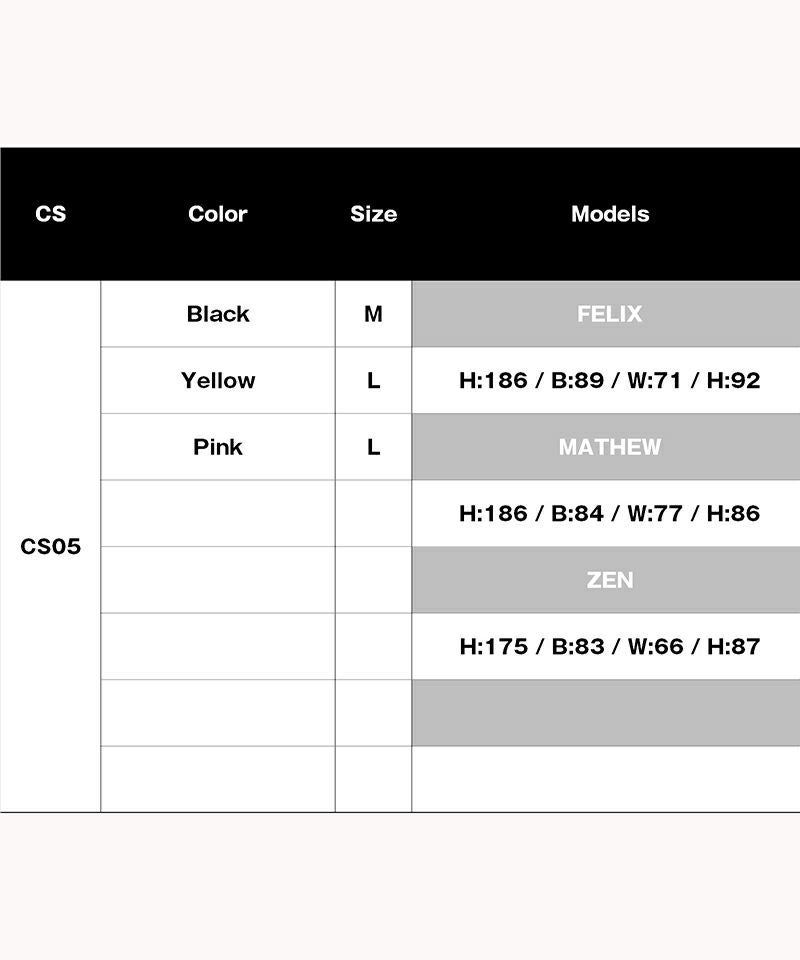Viewport: 800px width, 960px height.
Task: Click measurements H:186 / B:89 / W:71 / H:92
Action: click(609, 380)
